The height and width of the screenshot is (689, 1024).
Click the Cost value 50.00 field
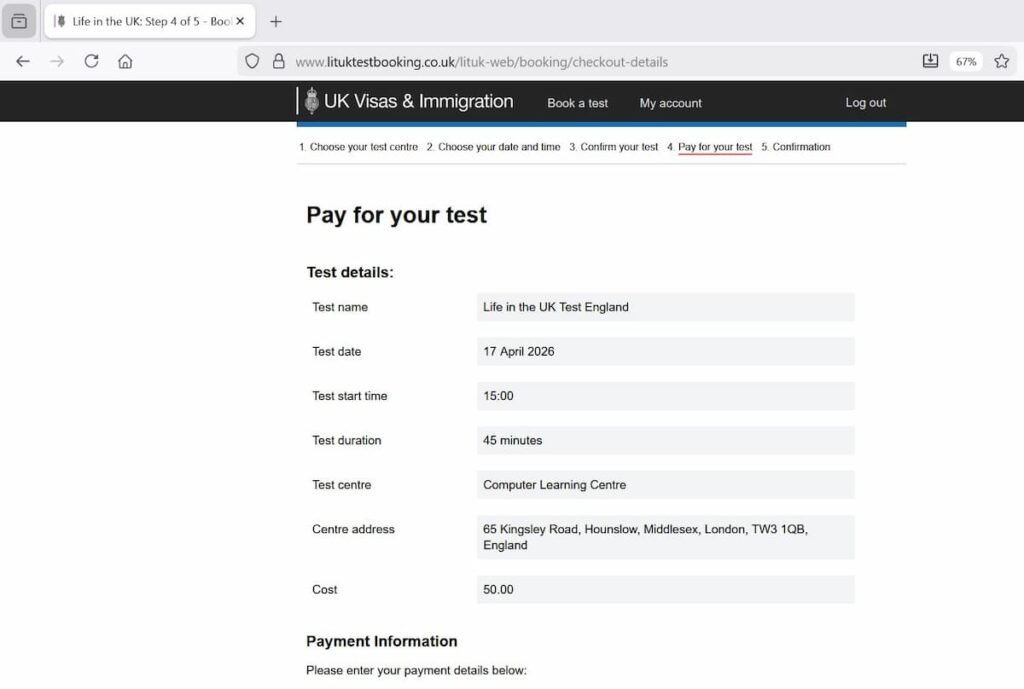[665, 590]
